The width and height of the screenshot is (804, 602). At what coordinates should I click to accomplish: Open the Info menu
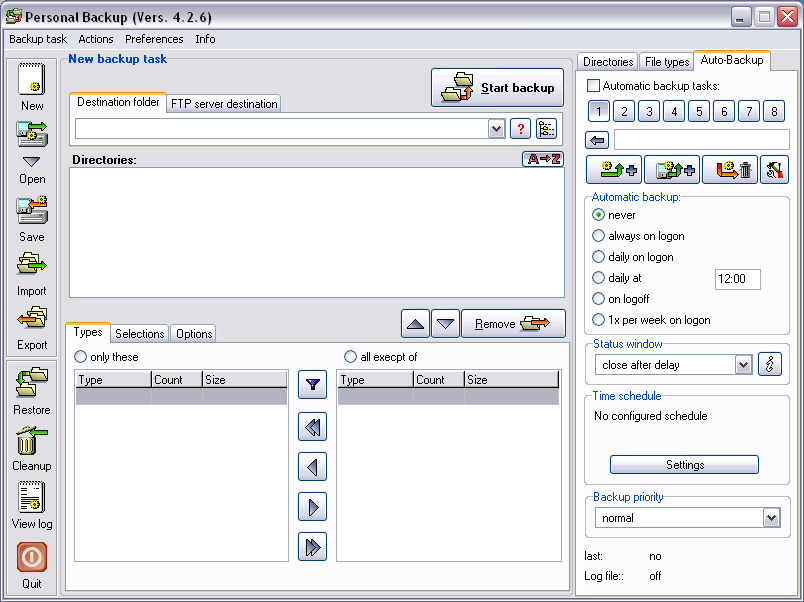pos(205,39)
